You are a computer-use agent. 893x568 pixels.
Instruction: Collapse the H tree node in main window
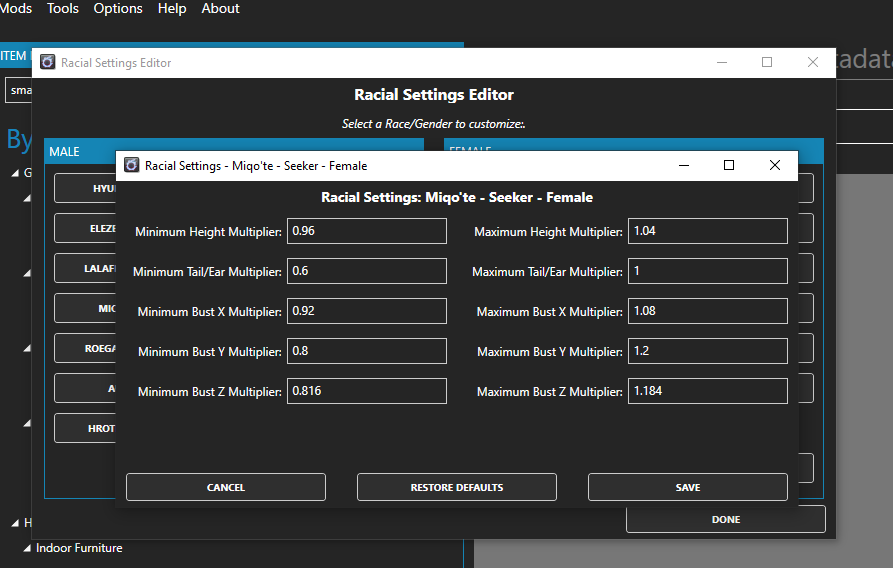click(x=15, y=523)
